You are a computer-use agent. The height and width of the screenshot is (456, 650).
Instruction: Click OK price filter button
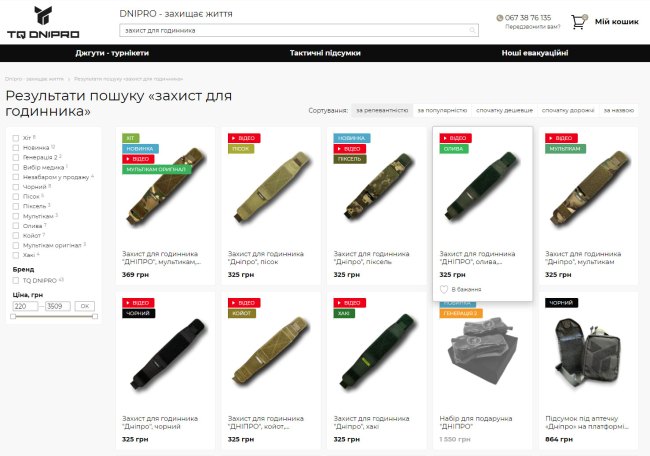pyautogui.click(x=85, y=306)
